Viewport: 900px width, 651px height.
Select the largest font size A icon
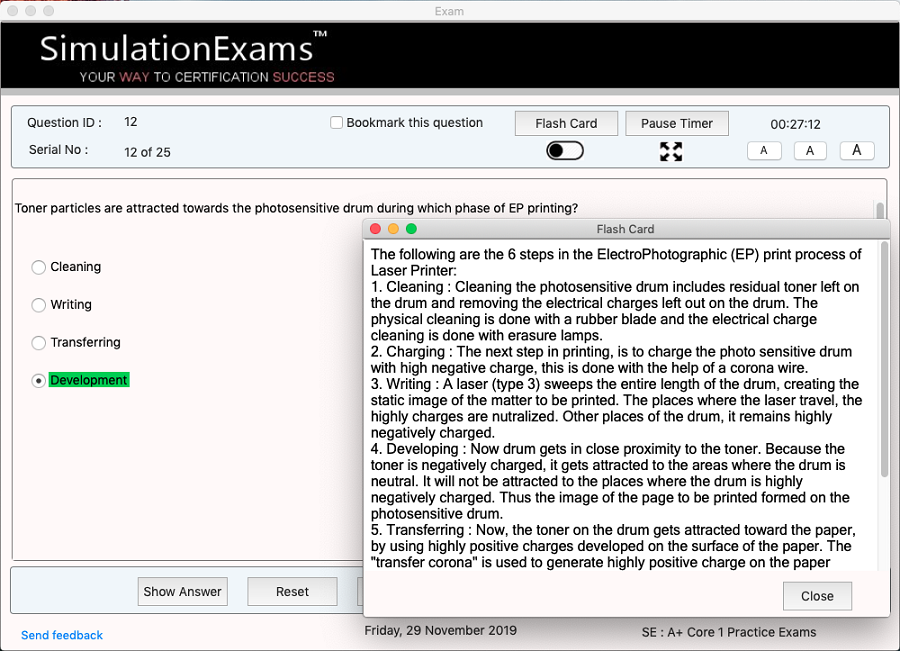(857, 150)
